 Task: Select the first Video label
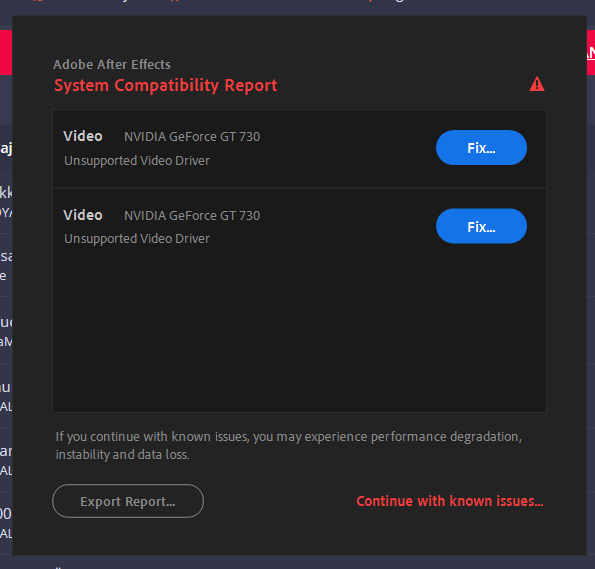point(83,136)
